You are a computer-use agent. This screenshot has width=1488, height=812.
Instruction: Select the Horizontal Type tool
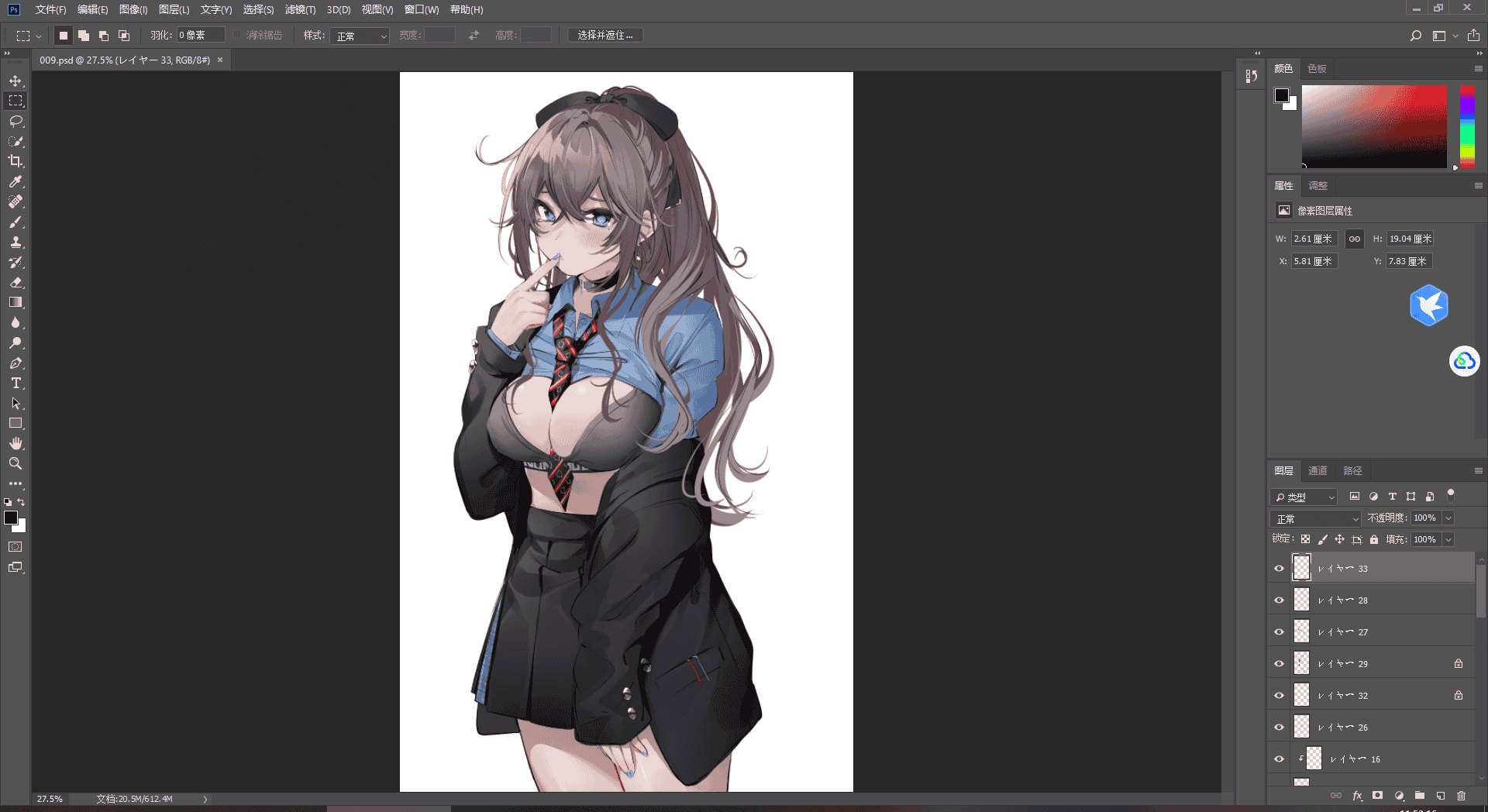(x=15, y=383)
